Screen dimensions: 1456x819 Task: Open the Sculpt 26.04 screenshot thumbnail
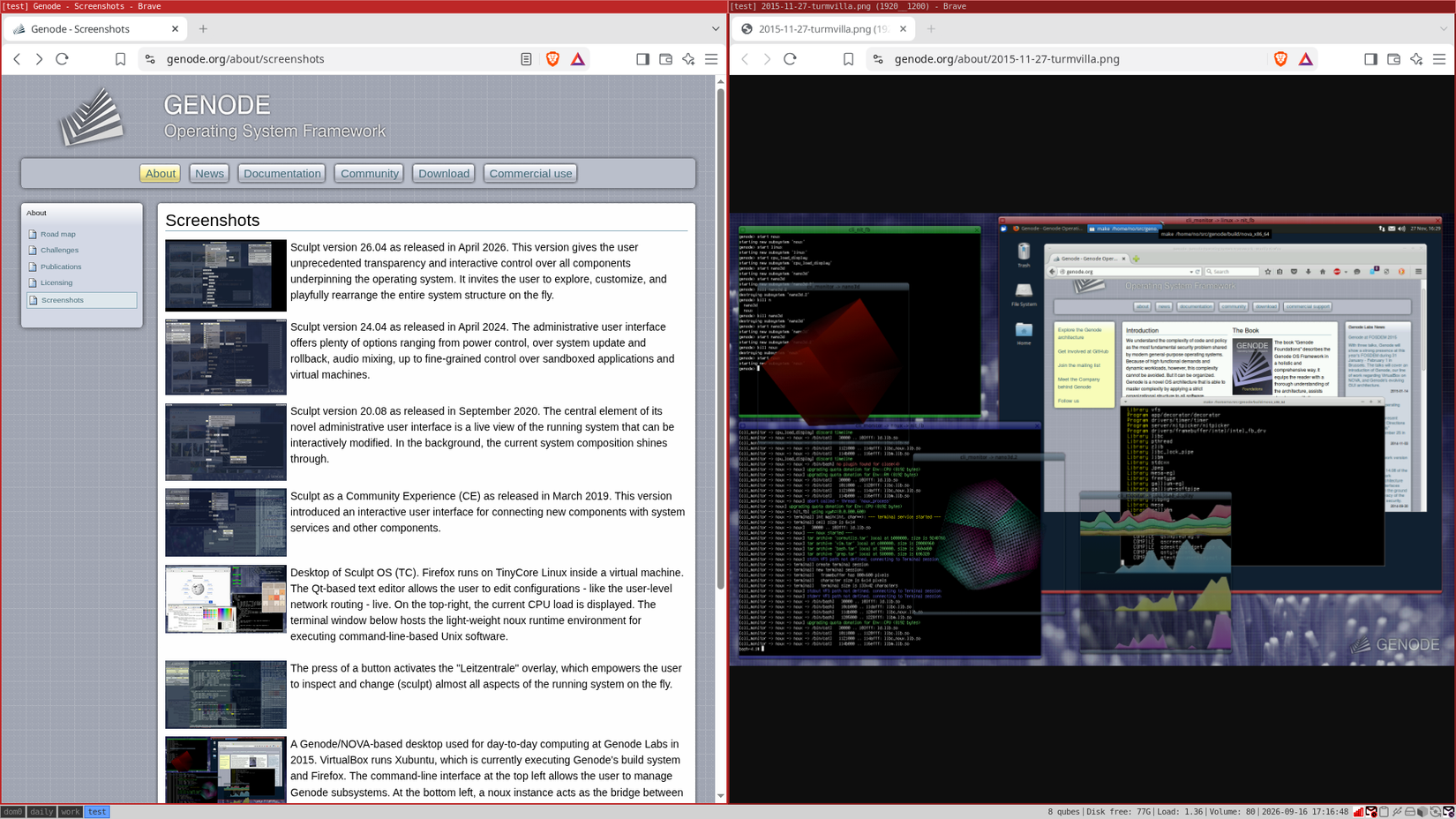226,275
